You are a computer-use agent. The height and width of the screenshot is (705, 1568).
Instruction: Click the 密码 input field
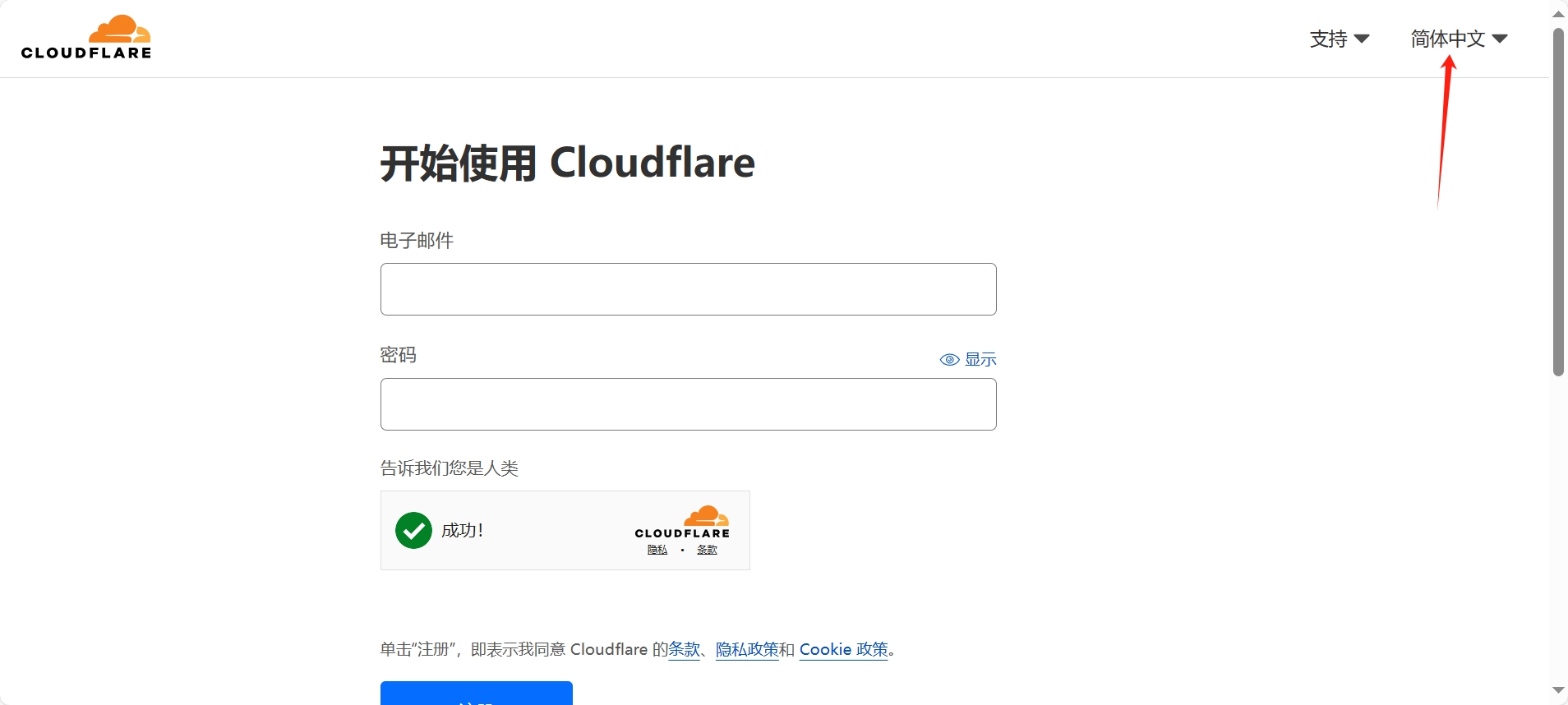click(x=688, y=404)
